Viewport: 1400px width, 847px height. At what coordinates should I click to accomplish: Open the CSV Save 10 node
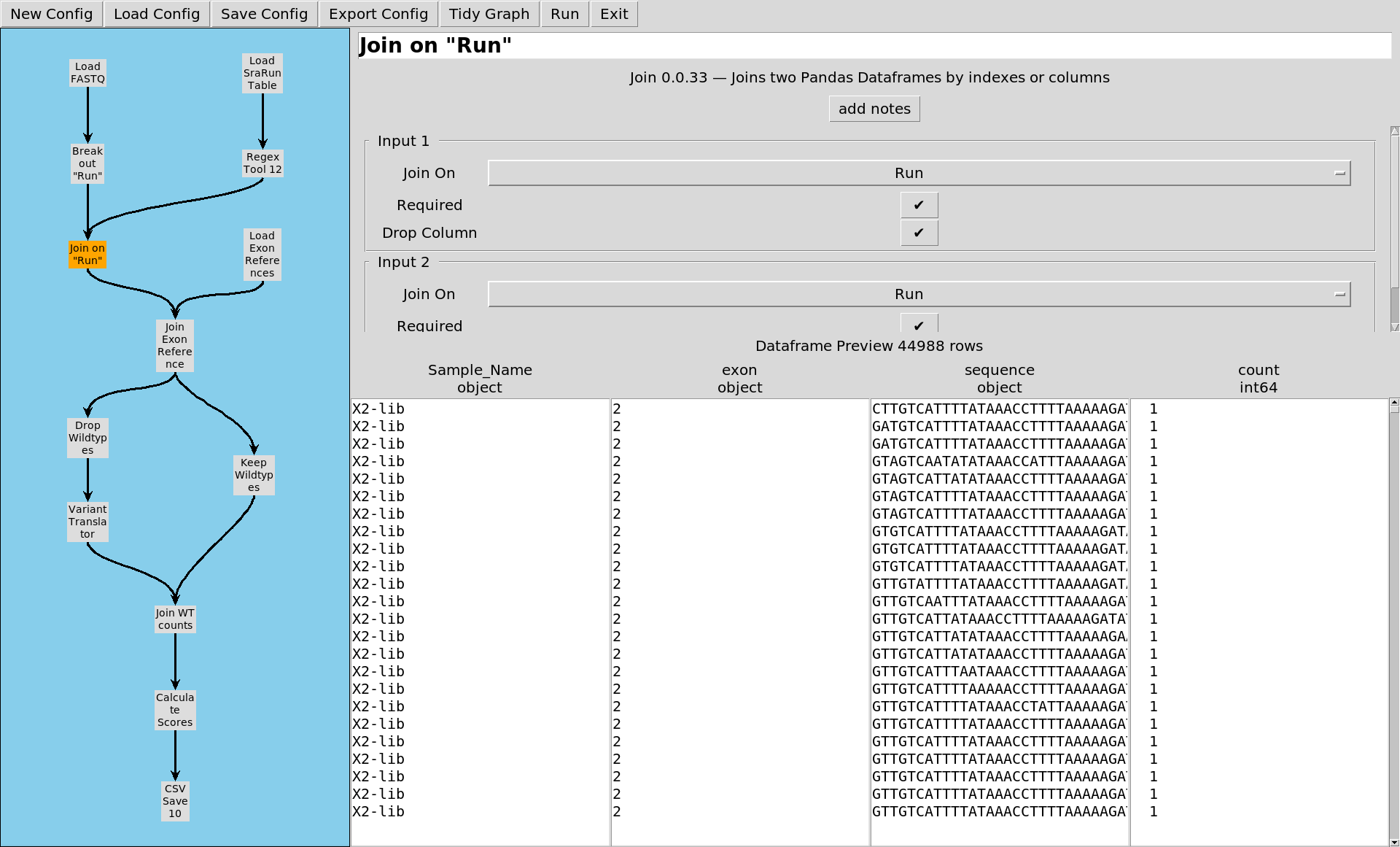[175, 801]
